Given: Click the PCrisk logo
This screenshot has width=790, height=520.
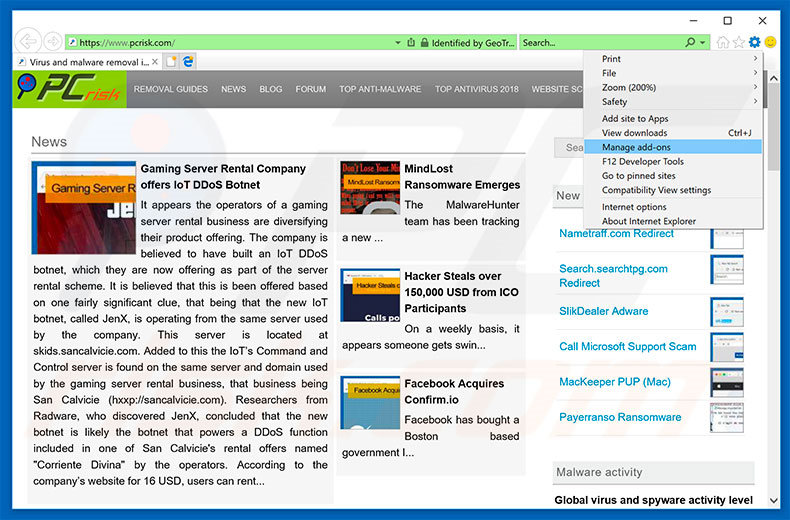Looking at the screenshot, I should (70, 89).
